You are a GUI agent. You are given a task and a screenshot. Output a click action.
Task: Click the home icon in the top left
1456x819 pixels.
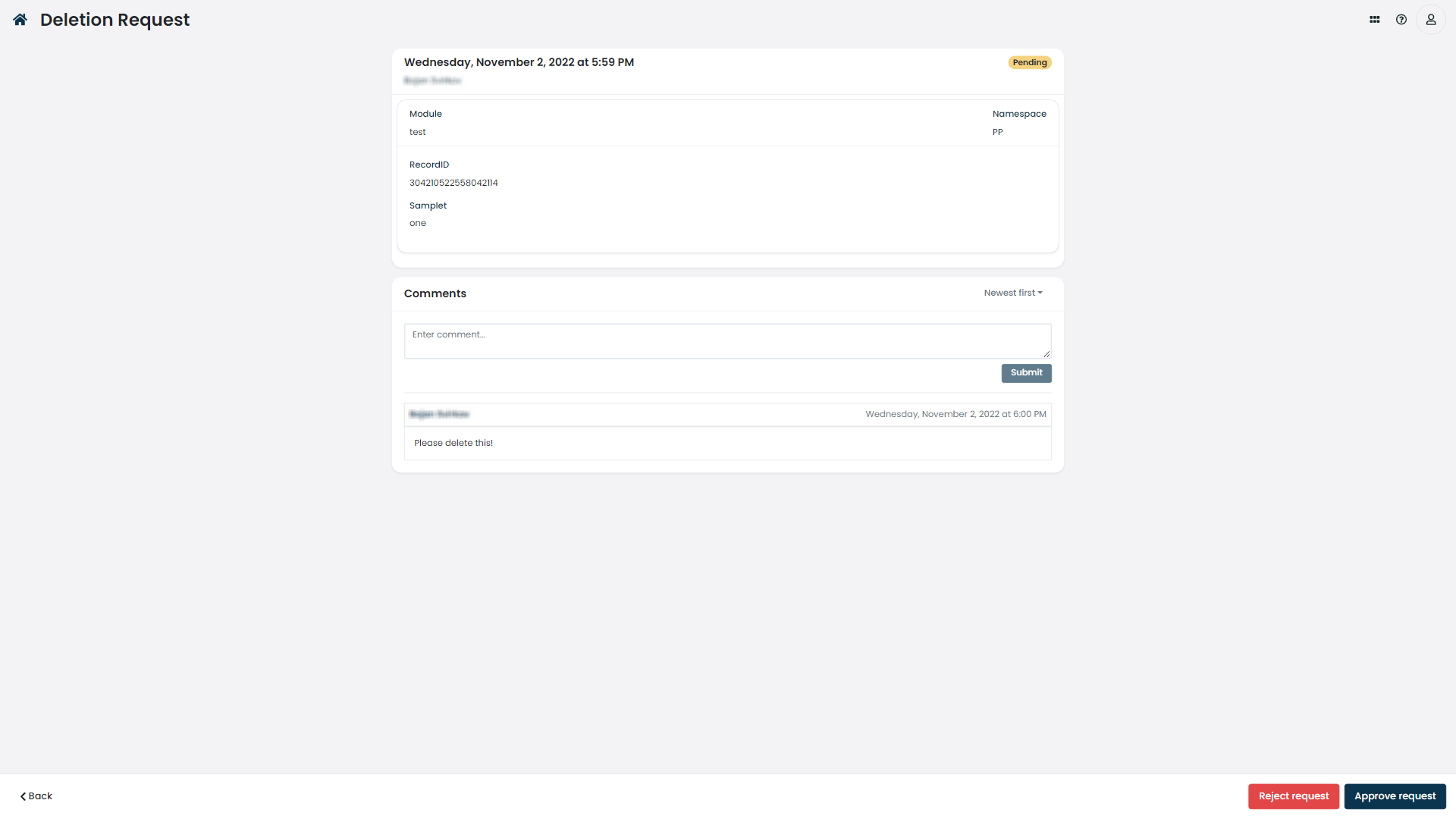tap(20, 18)
